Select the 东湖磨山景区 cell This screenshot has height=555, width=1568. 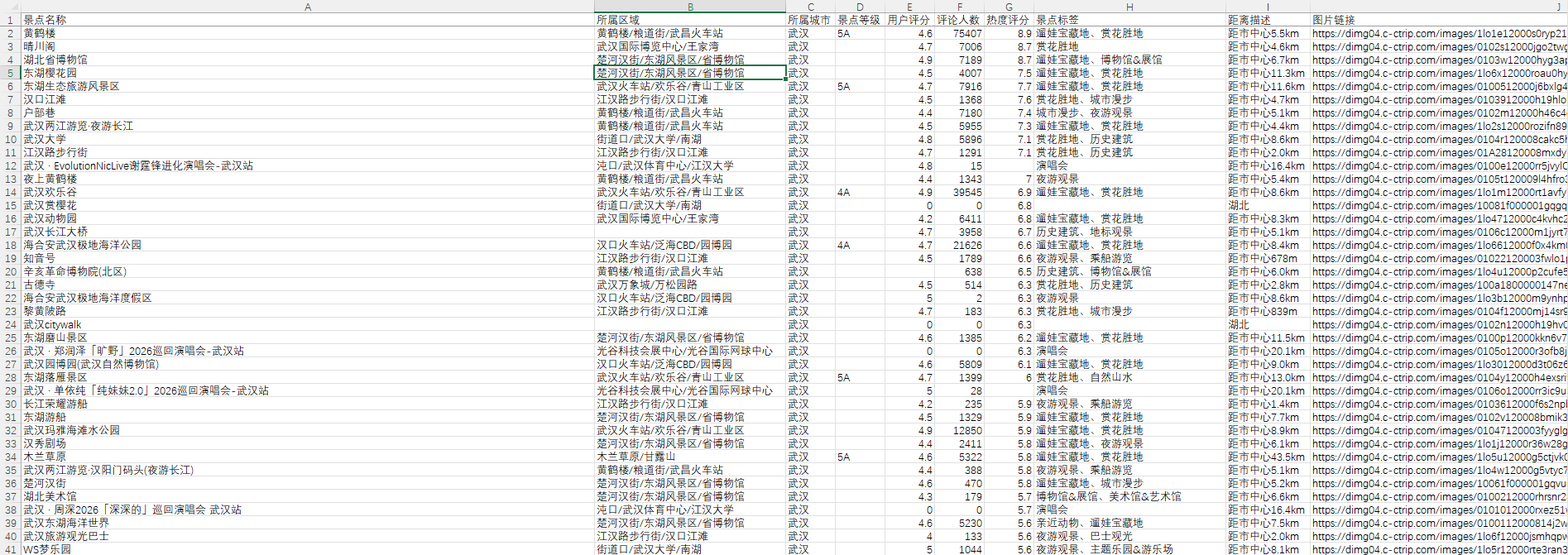point(308,337)
